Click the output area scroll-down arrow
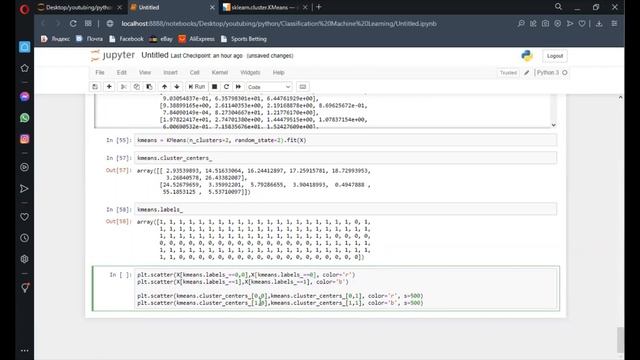 (x=553, y=125)
